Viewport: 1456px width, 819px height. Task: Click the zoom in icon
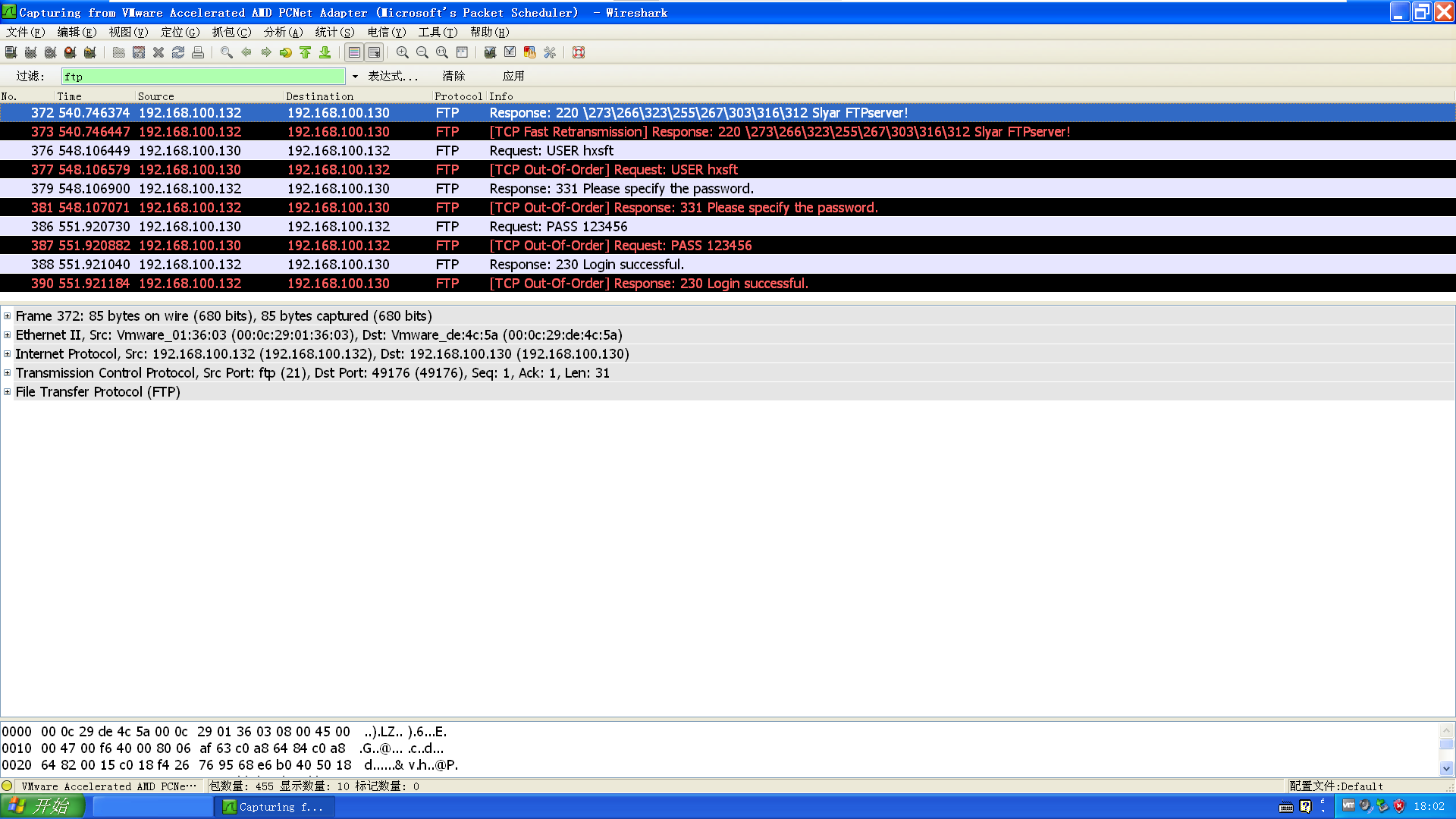(x=403, y=52)
